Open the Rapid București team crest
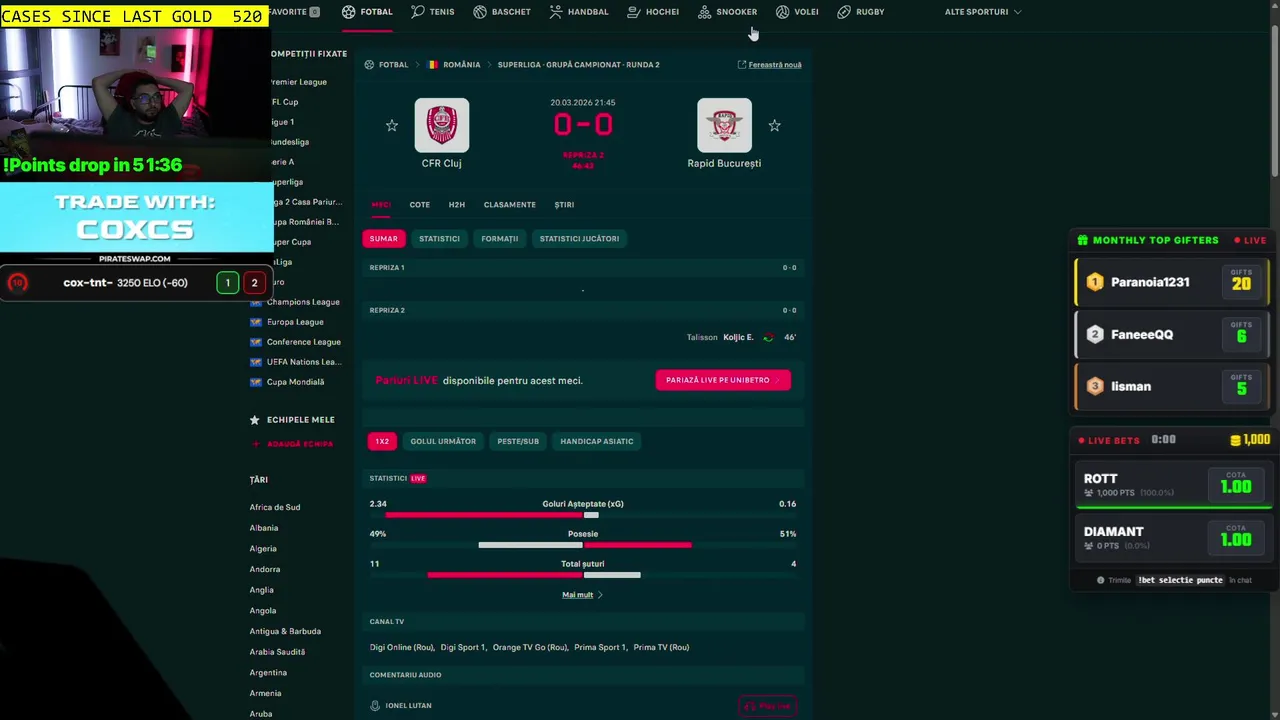Viewport: 1280px width, 720px height. pos(724,125)
